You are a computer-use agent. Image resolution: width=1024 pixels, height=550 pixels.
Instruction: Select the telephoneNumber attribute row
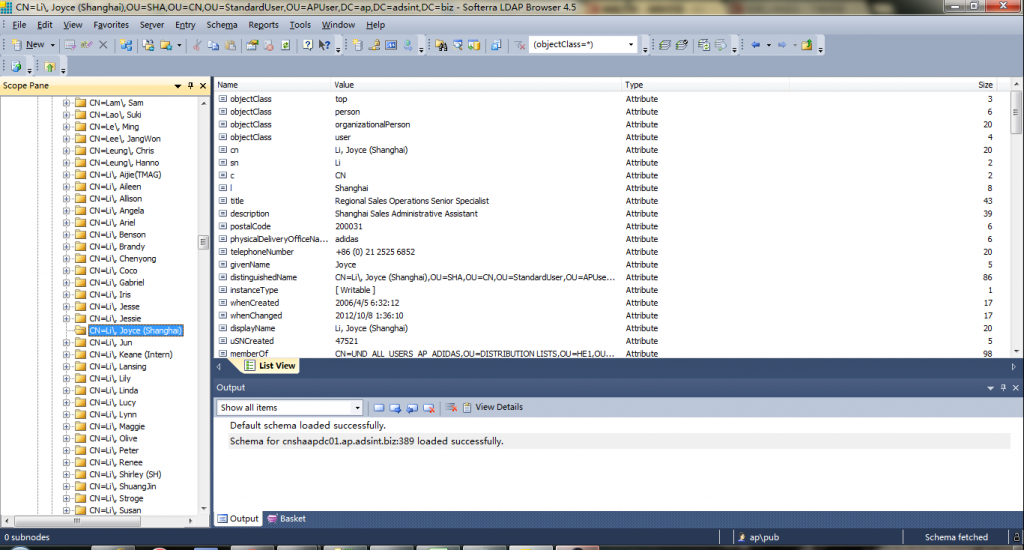coord(613,251)
